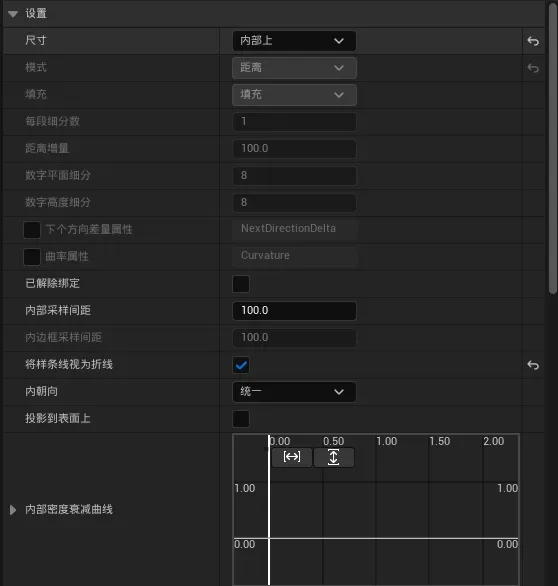Collapse the 设置 section
The width and height of the screenshot is (558, 586).
coord(13,14)
